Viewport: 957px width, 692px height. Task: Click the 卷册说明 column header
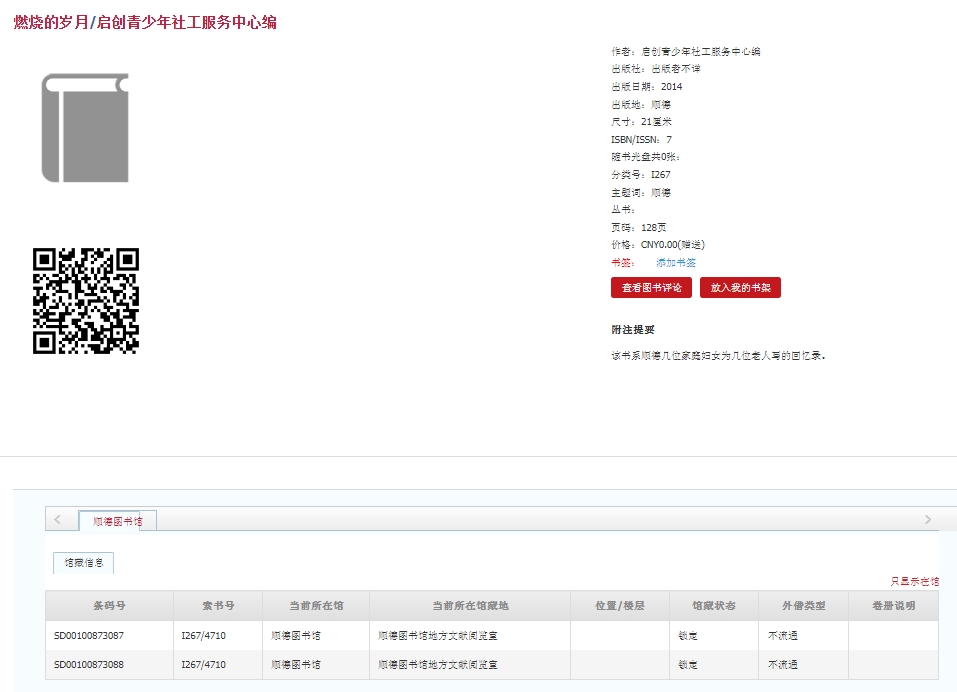click(x=893, y=606)
